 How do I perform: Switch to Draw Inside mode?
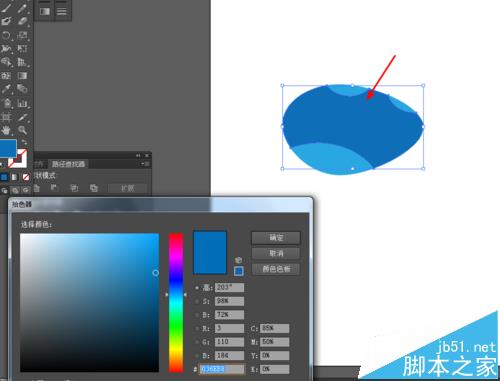26,190
